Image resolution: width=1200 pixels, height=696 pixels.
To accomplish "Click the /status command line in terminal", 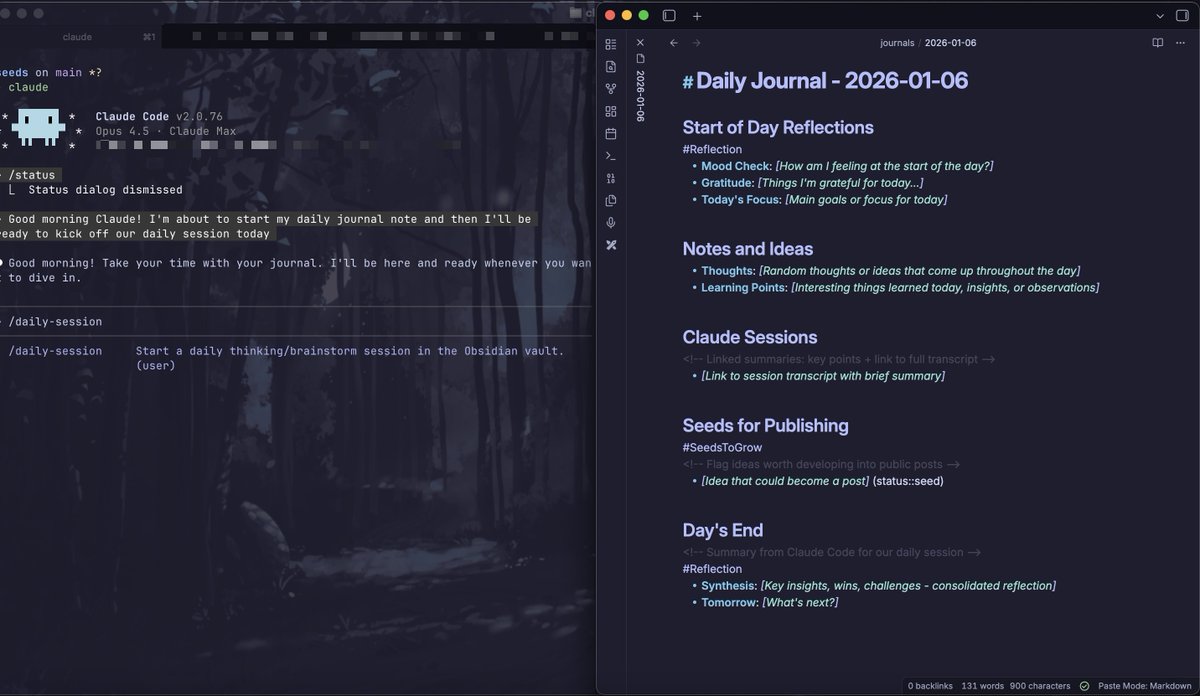I will [x=32, y=175].
